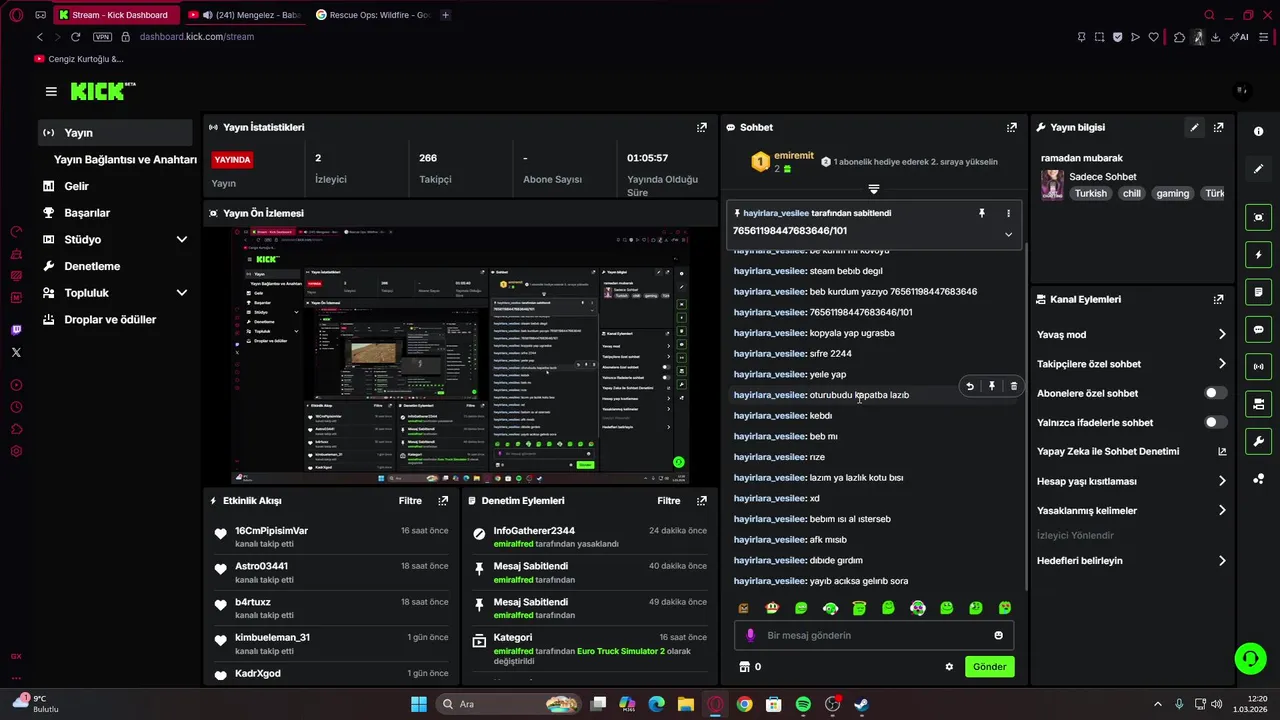Toggle the channel actions widget in right rail
This screenshot has width=1280, height=720.
pos(1258,404)
